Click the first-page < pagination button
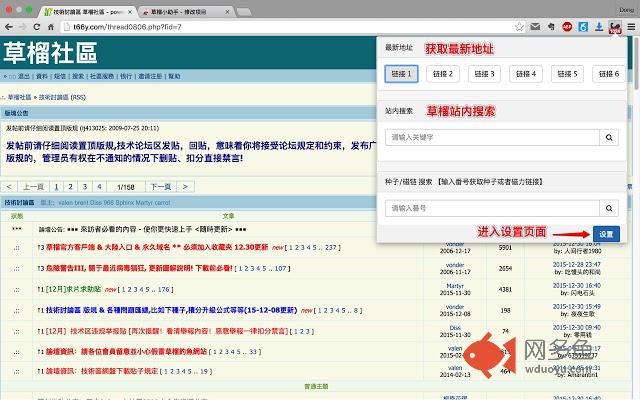 (x=9, y=187)
